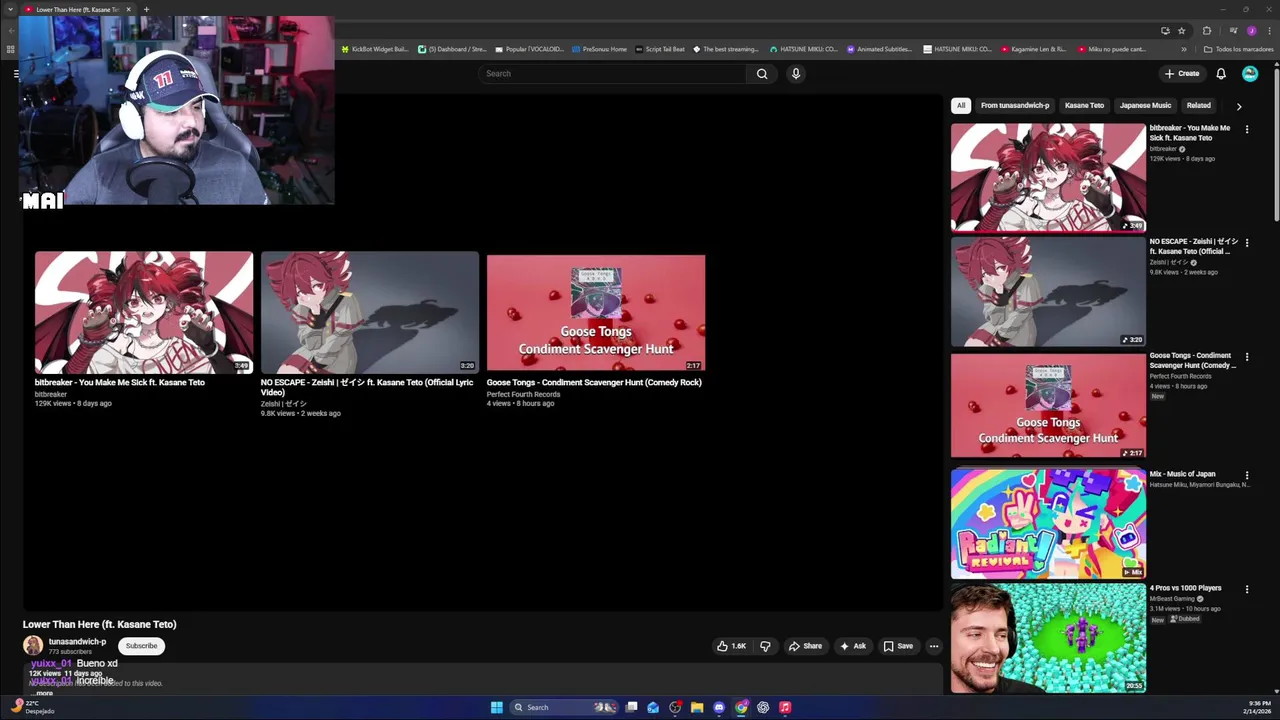Select the All filter chip
This screenshot has width=1280, height=720.
click(x=961, y=105)
